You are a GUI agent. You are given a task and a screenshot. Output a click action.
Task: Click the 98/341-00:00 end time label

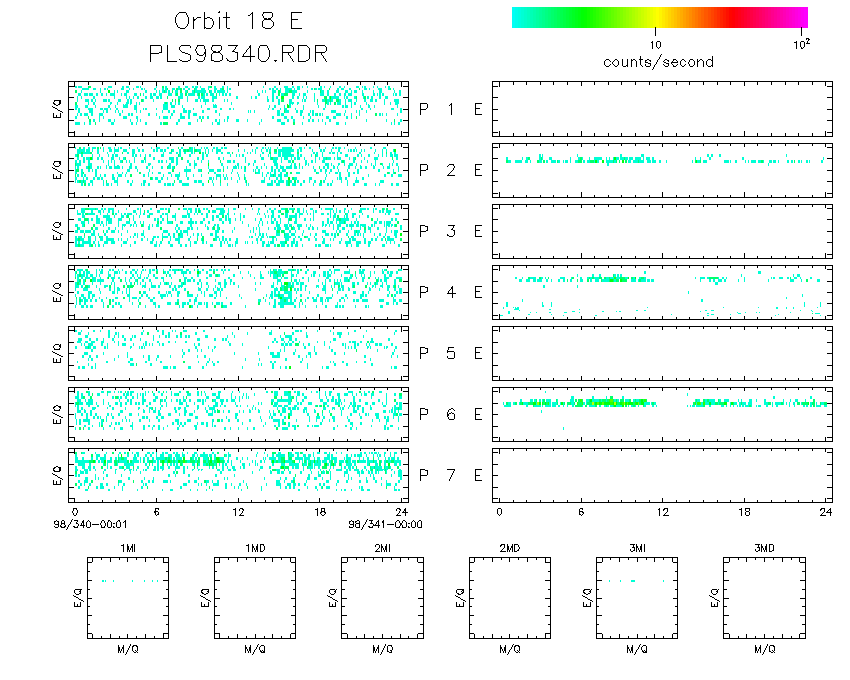click(385, 524)
